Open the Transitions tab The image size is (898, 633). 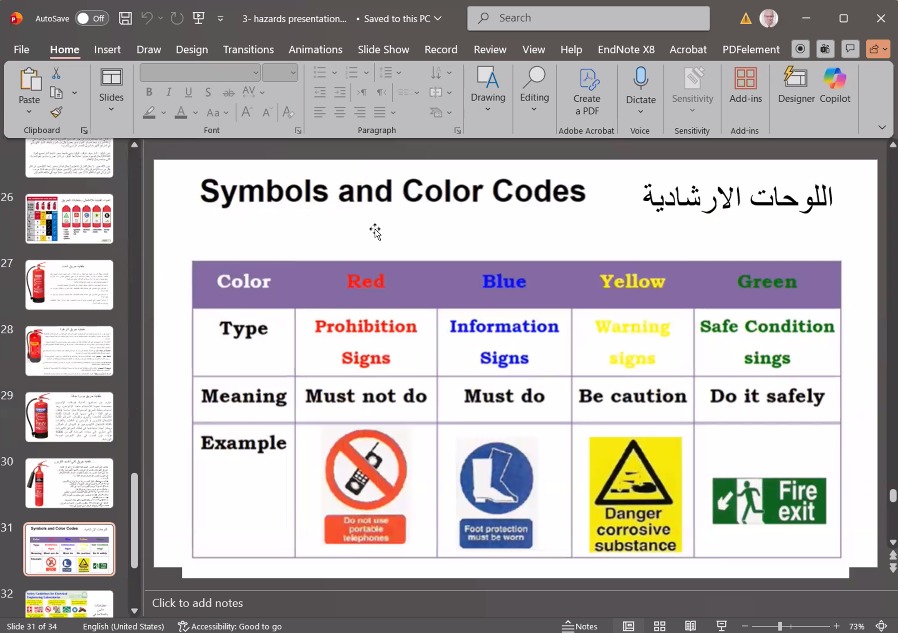pos(248,49)
